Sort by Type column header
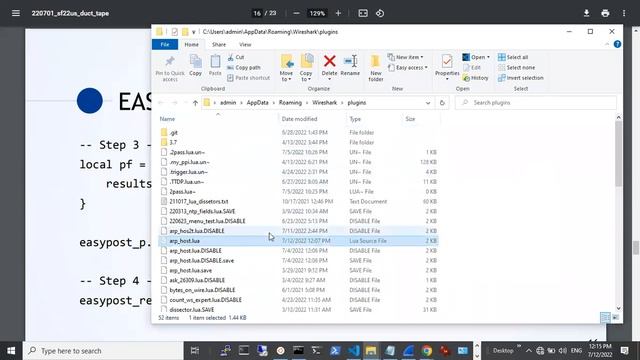 click(355, 119)
